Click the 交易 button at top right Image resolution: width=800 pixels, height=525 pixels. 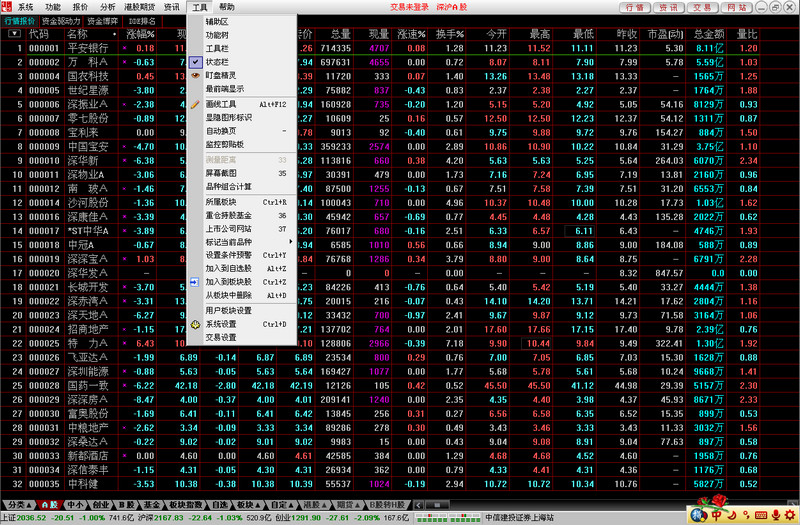click(x=703, y=7)
